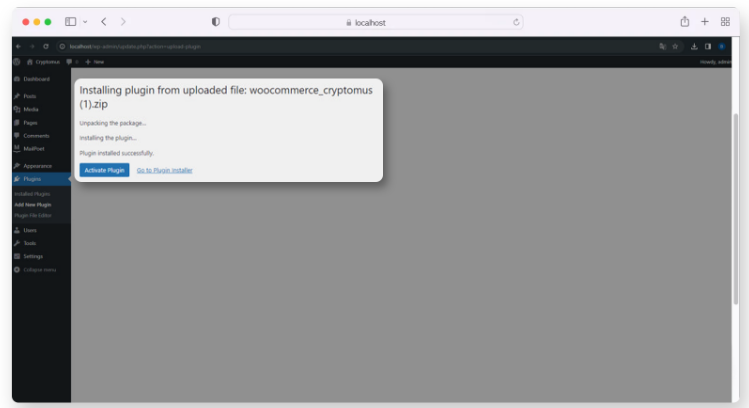Click the Media library sidebar icon
The width and height of the screenshot is (749, 408).
coord(17,109)
